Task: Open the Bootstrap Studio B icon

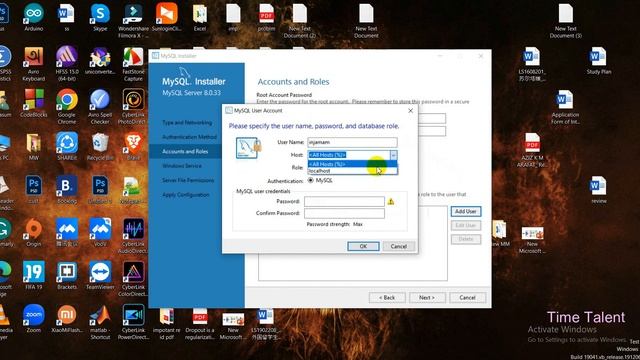Action: (67, 189)
